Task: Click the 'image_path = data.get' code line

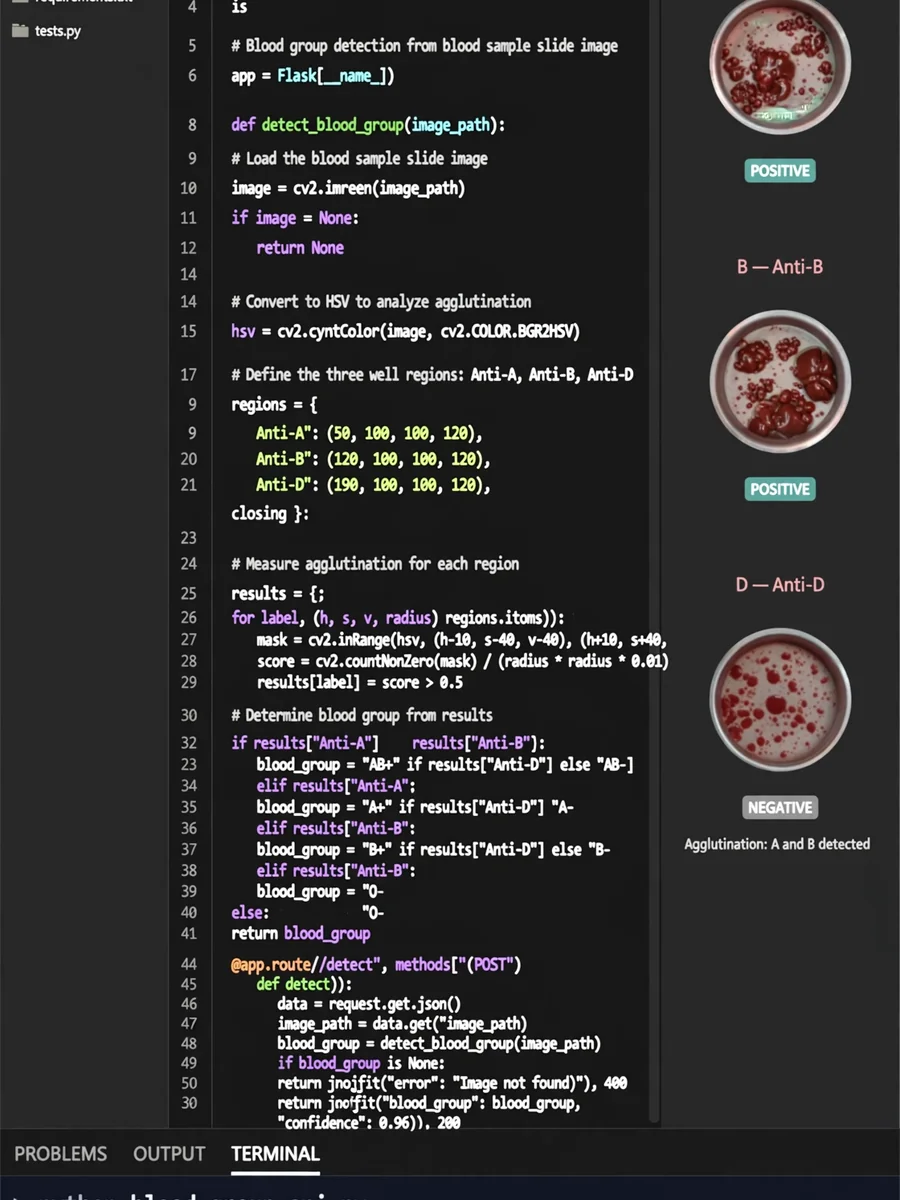Action: 402,1024
